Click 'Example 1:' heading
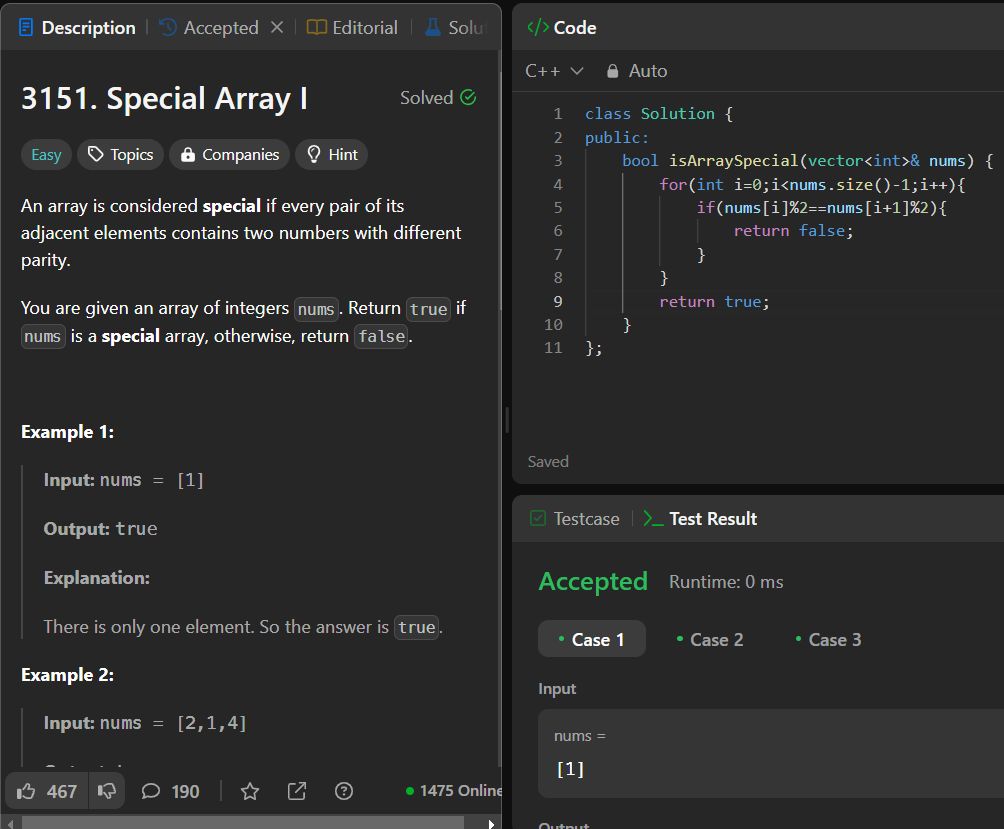This screenshot has height=829, width=1004. [67, 432]
